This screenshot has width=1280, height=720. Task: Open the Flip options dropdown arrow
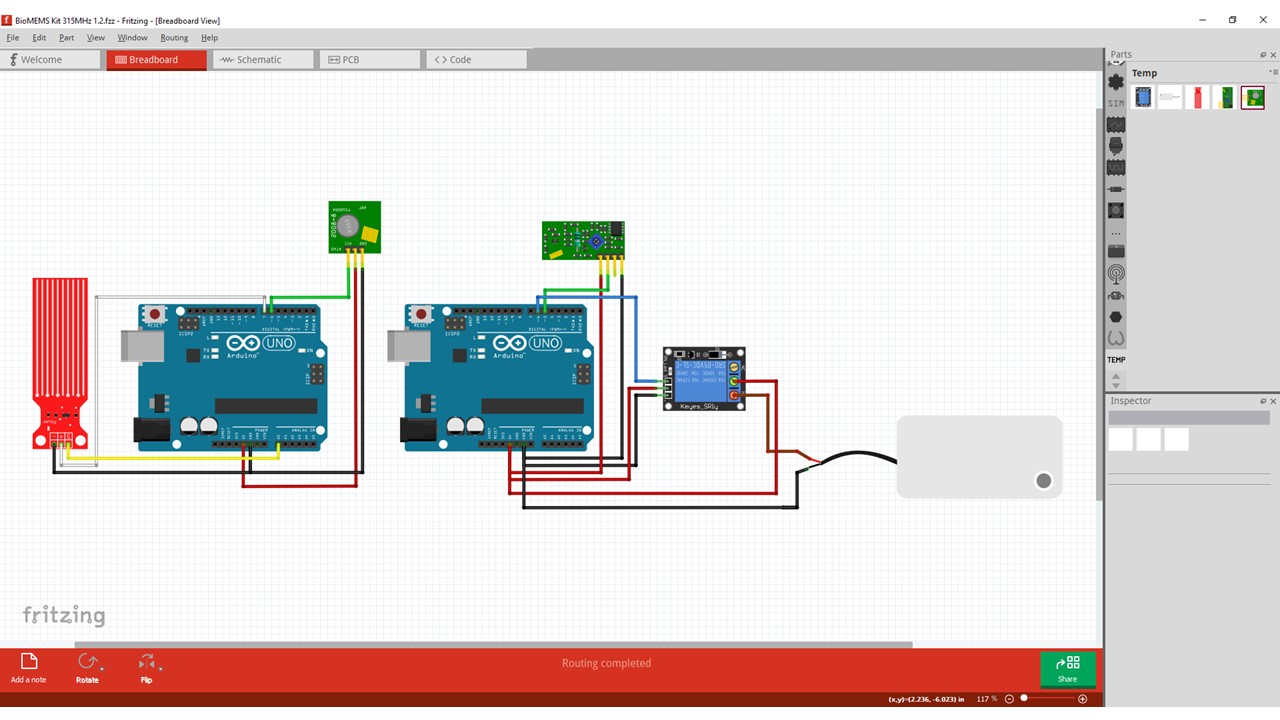click(160, 667)
